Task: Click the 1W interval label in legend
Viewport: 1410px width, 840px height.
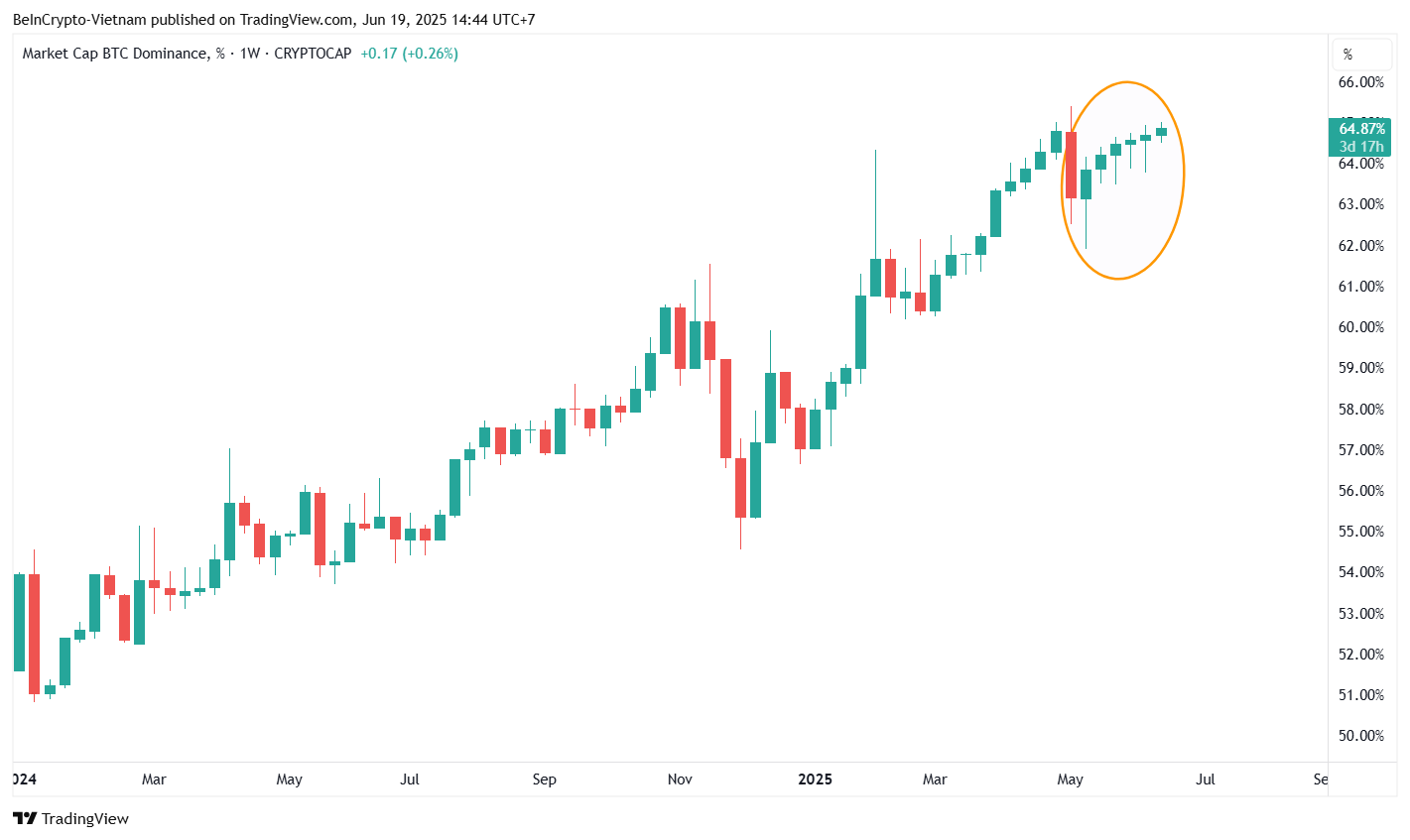Action: click(249, 54)
